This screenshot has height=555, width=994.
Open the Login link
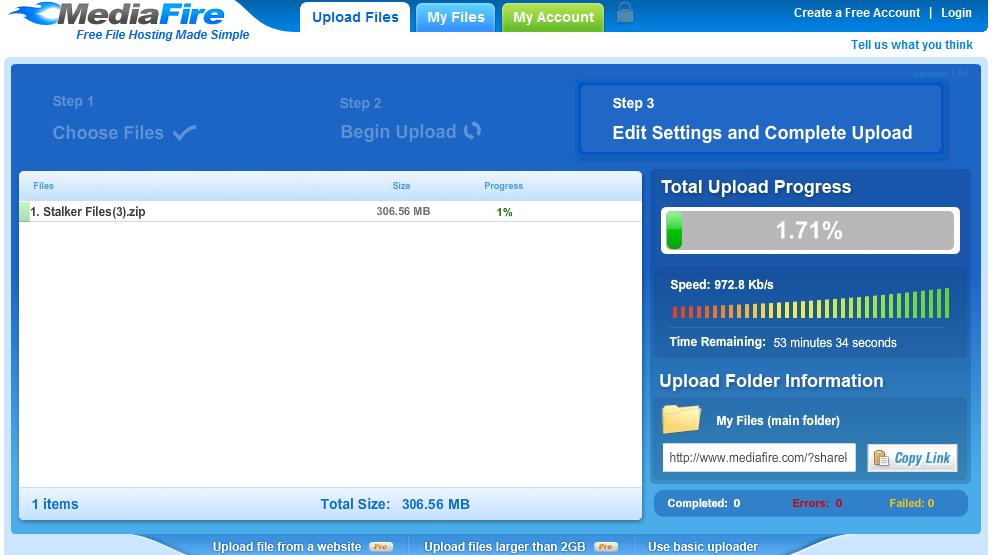pos(956,13)
